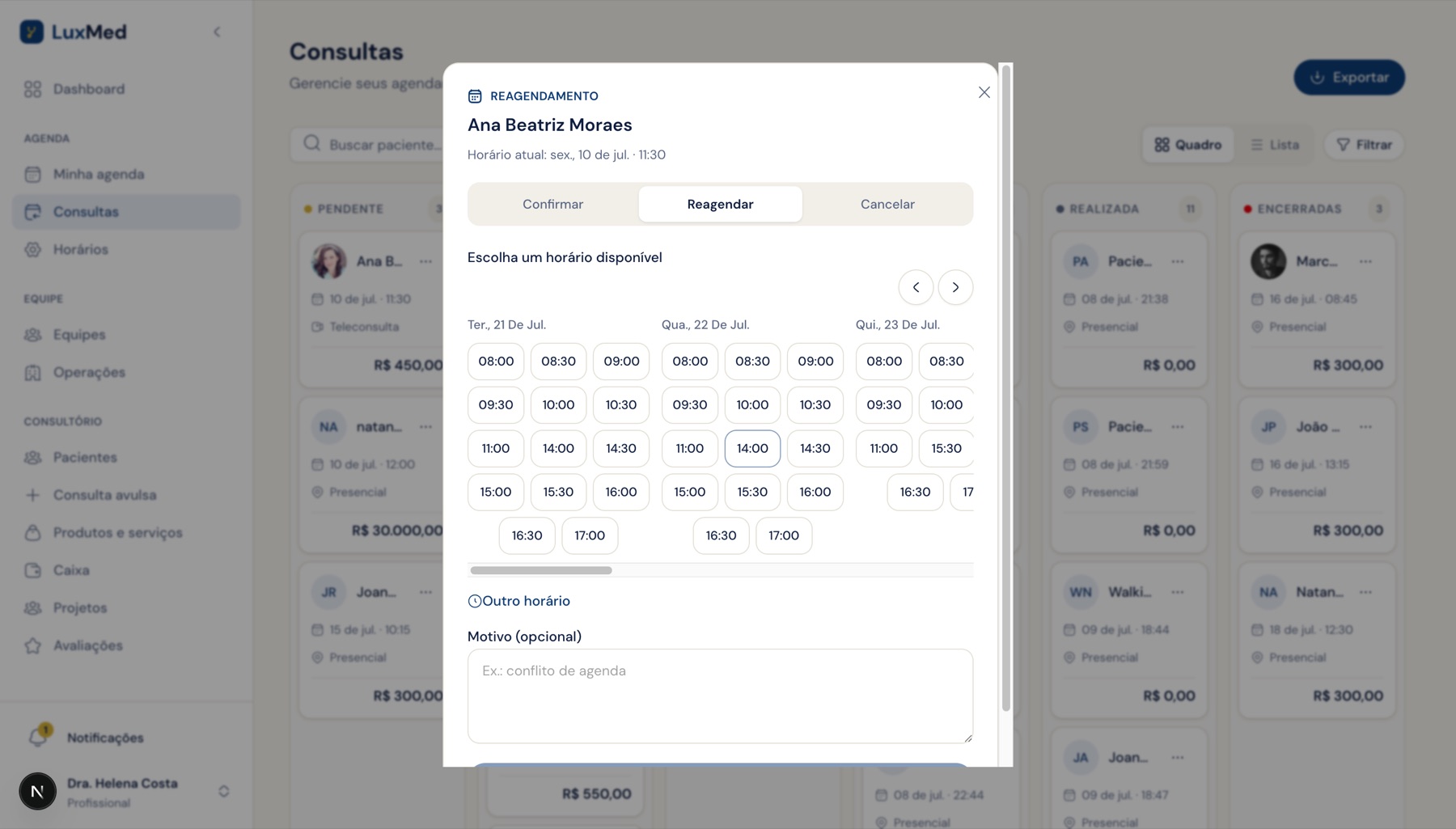The image size is (1456, 829).
Task: Go to previous week of time slots
Action: point(916,287)
